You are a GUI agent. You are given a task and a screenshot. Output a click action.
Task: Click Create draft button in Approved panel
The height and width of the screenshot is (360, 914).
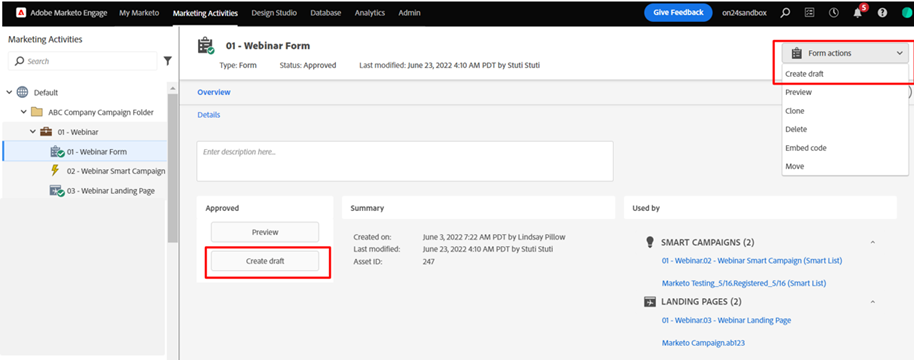tap(265, 261)
